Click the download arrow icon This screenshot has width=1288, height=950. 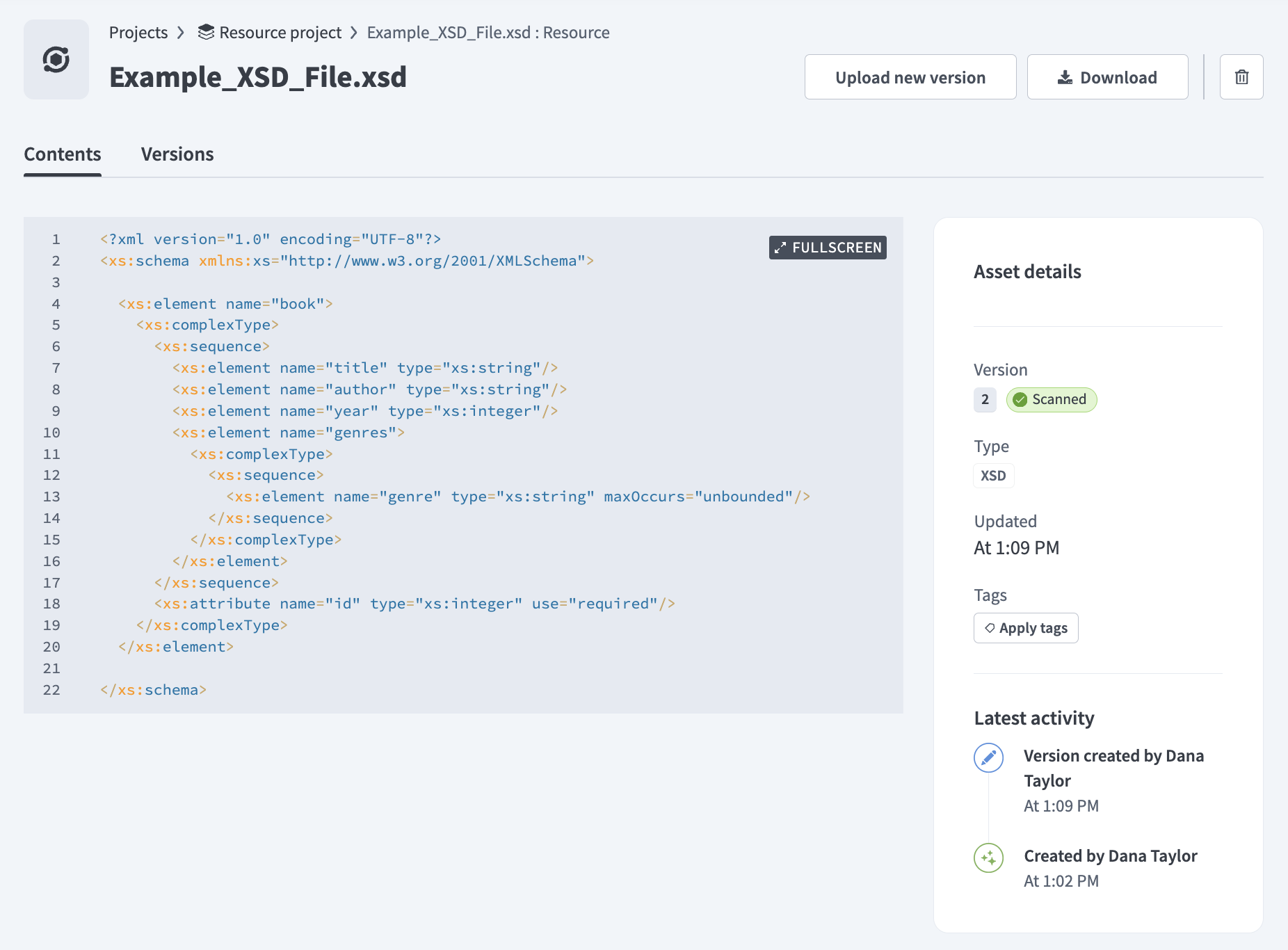pos(1065,77)
